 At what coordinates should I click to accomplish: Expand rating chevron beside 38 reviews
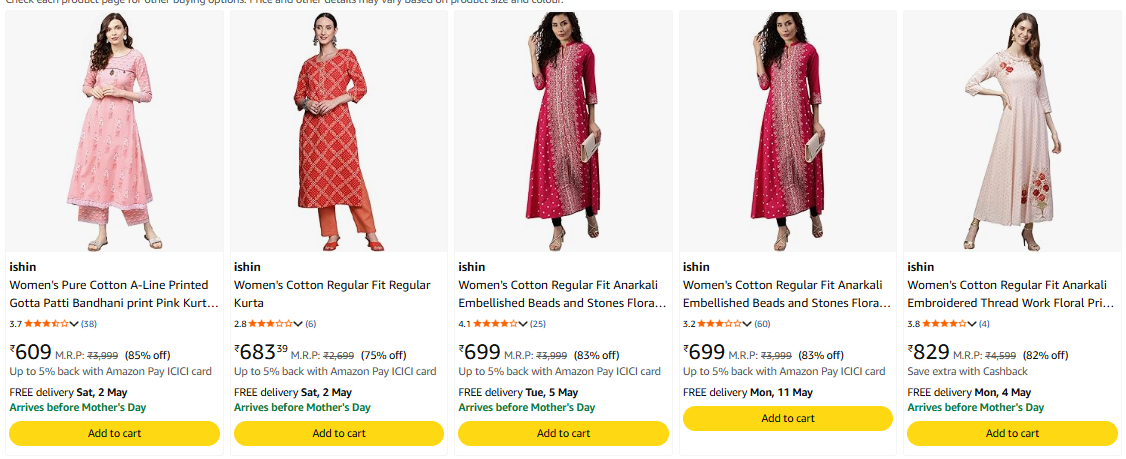pyautogui.click(x=75, y=324)
